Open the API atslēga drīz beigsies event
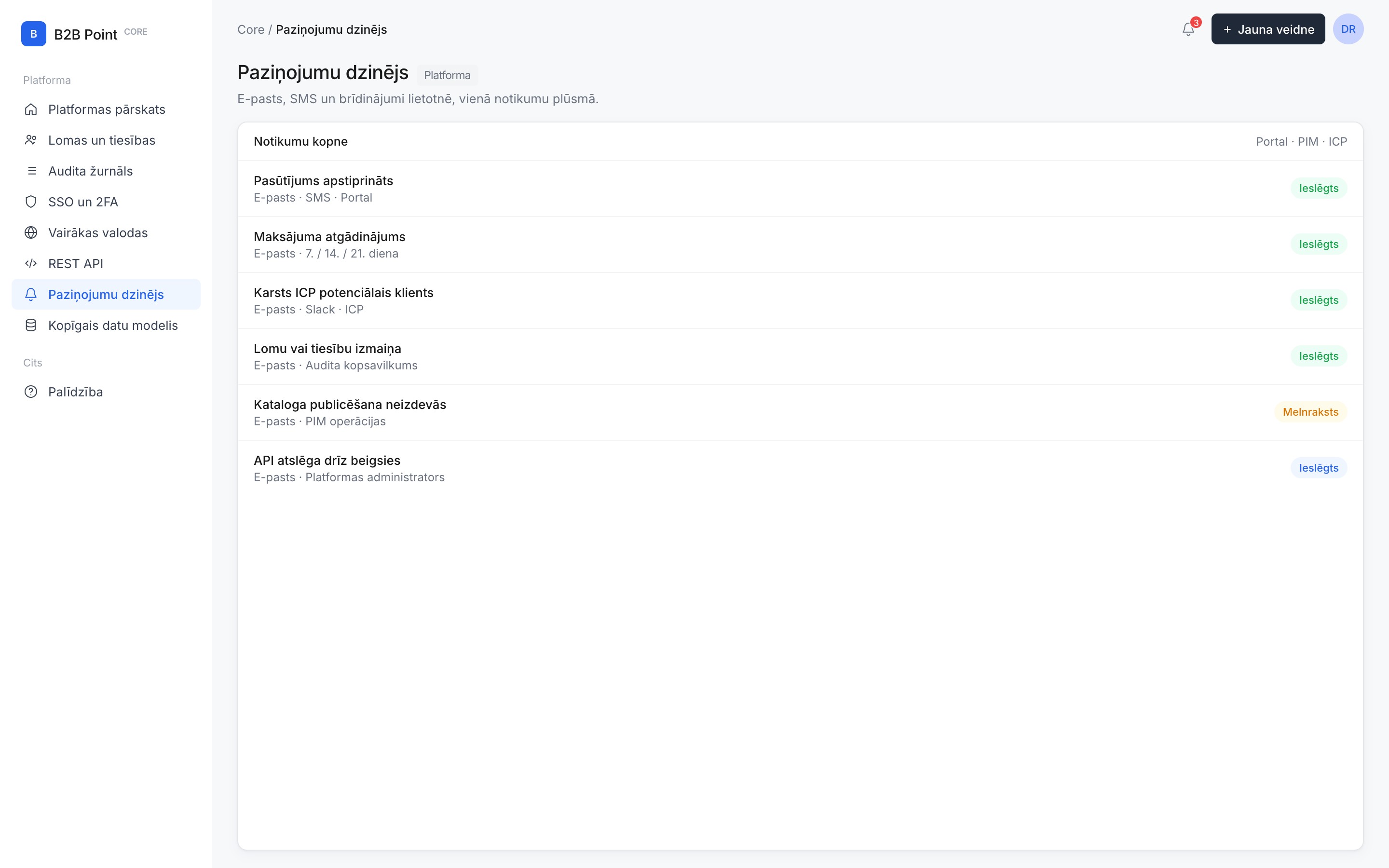The height and width of the screenshot is (868, 1389). point(800,468)
